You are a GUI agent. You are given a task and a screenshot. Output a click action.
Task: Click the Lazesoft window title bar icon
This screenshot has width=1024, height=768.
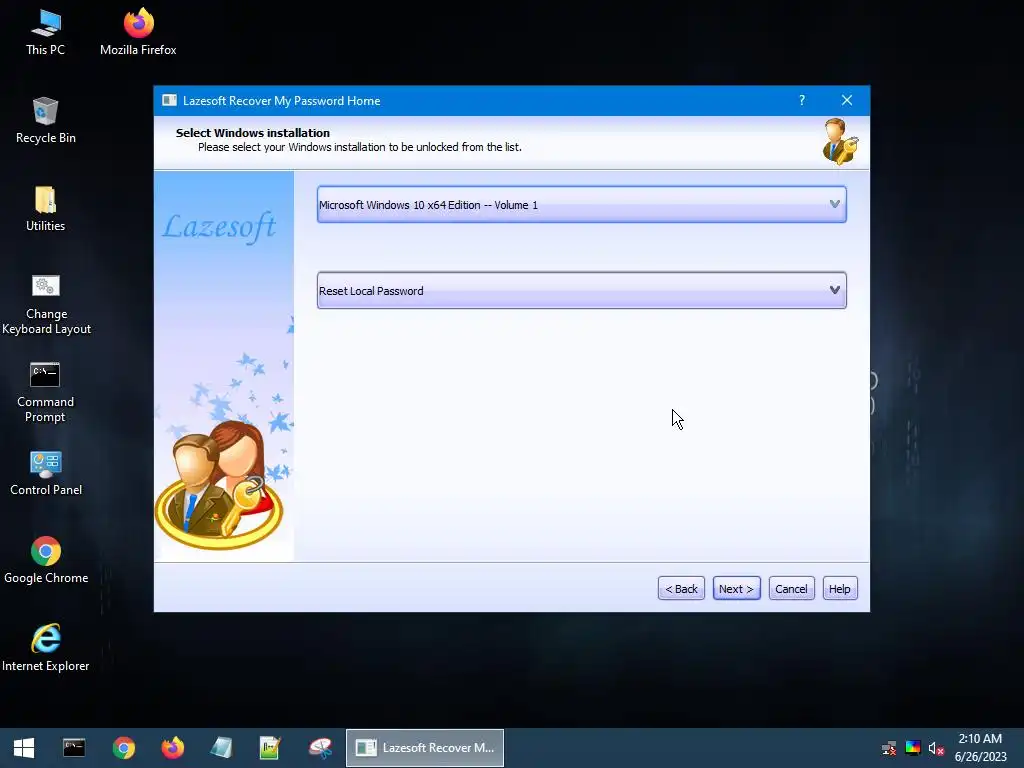pos(169,101)
